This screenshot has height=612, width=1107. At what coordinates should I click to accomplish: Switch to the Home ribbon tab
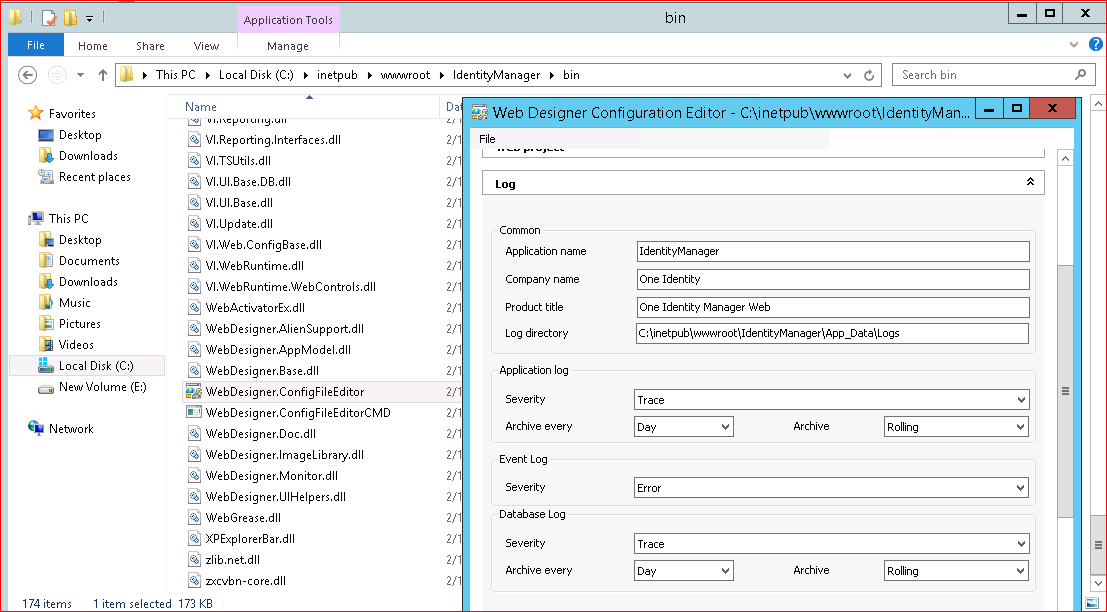(92, 46)
